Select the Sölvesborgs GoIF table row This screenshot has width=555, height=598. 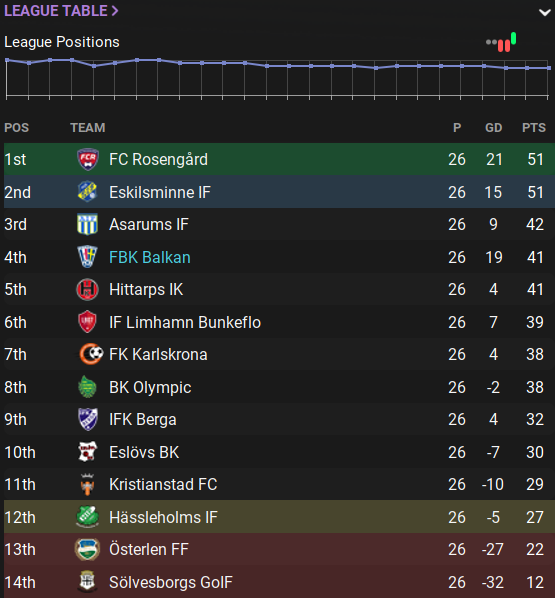pyautogui.click(x=279, y=582)
